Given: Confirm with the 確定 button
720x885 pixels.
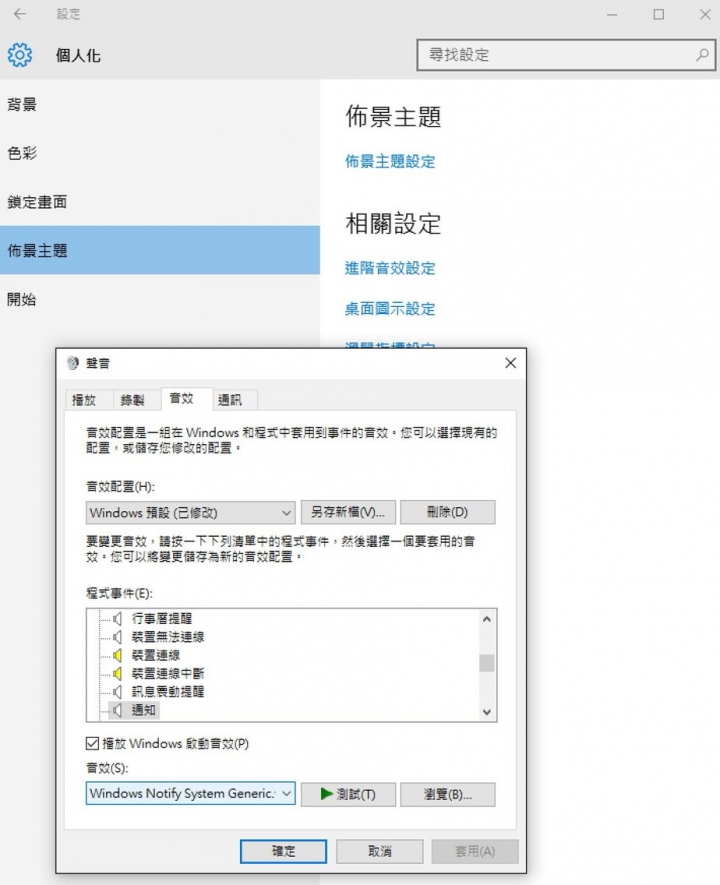Looking at the screenshot, I should coord(283,851).
